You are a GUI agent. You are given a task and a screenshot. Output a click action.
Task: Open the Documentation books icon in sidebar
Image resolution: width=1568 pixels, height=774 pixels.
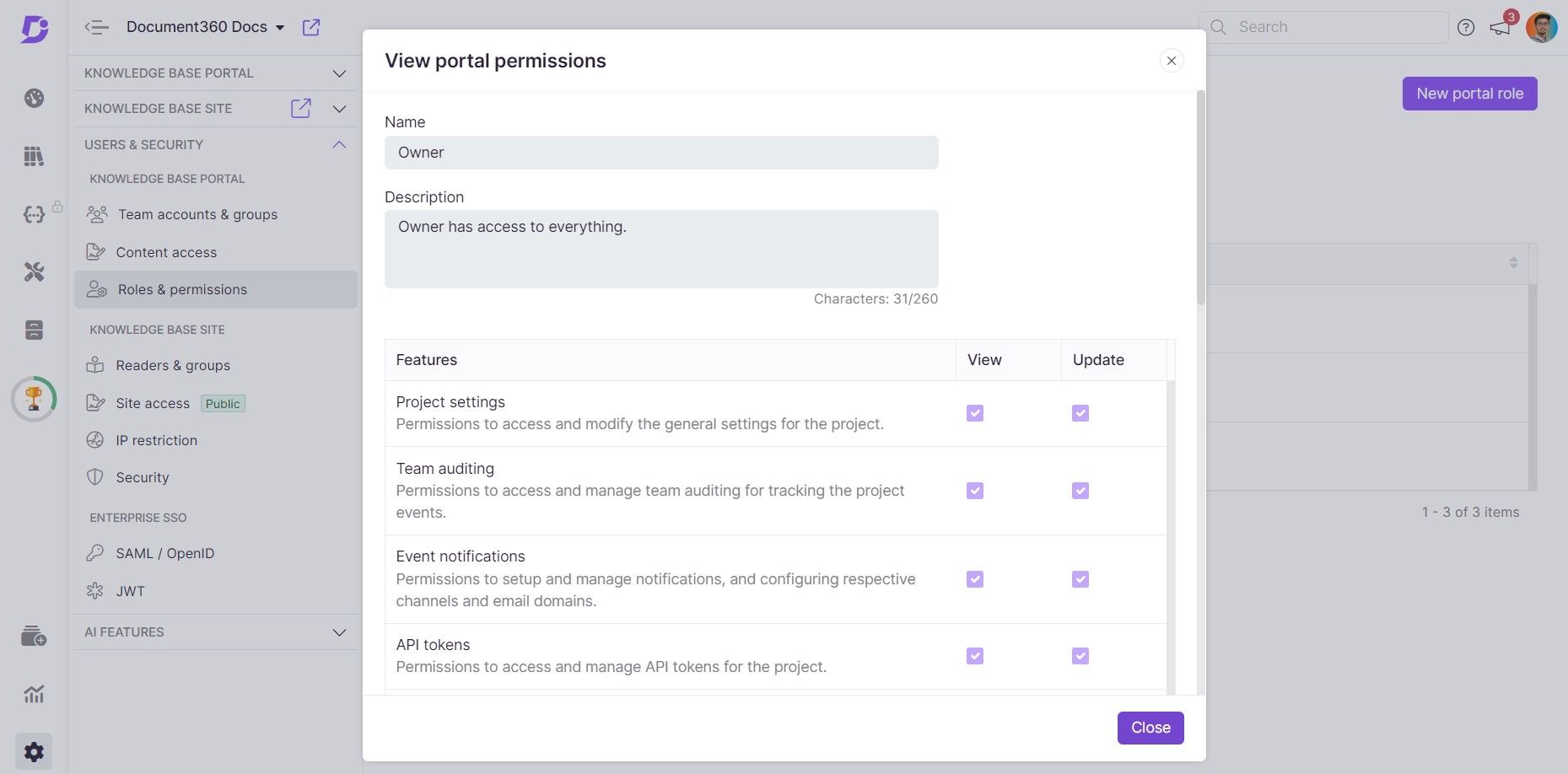(x=34, y=156)
